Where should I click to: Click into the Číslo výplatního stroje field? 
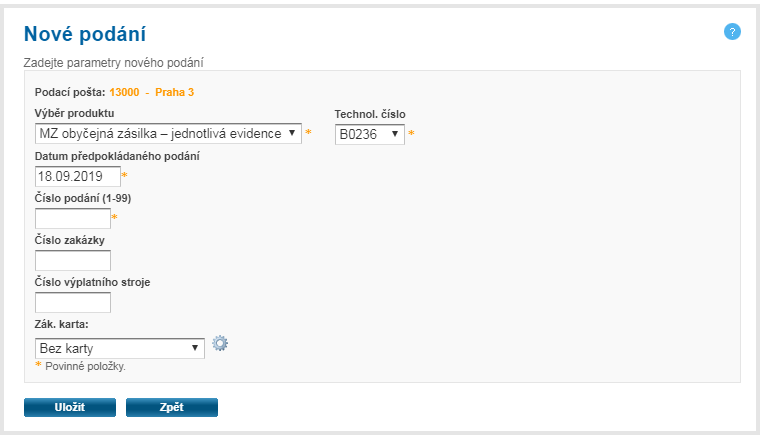(x=72, y=302)
